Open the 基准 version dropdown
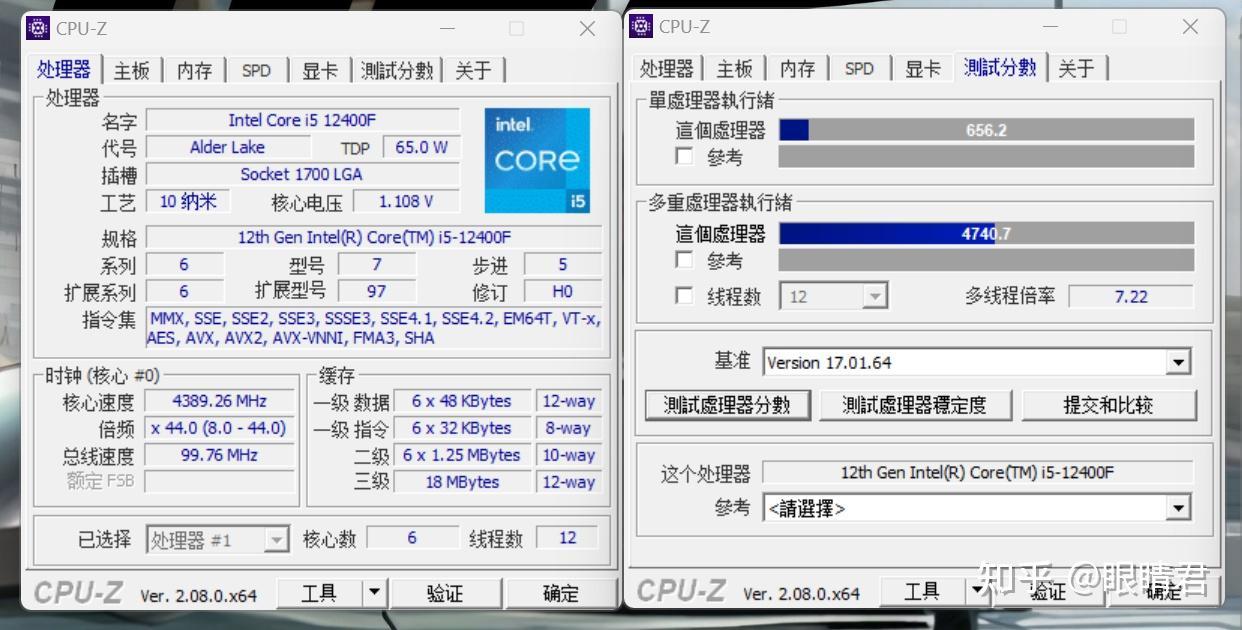This screenshot has width=1242, height=630. pyautogui.click(x=977, y=362)
